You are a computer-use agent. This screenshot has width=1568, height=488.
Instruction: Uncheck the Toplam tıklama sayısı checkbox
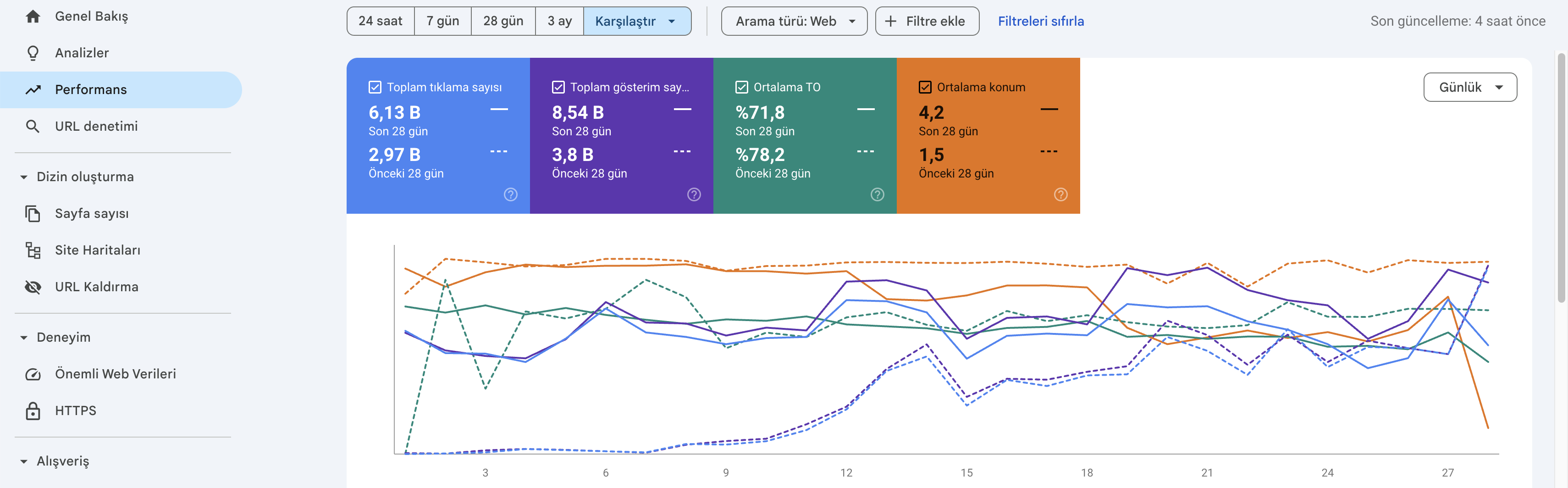375,87
